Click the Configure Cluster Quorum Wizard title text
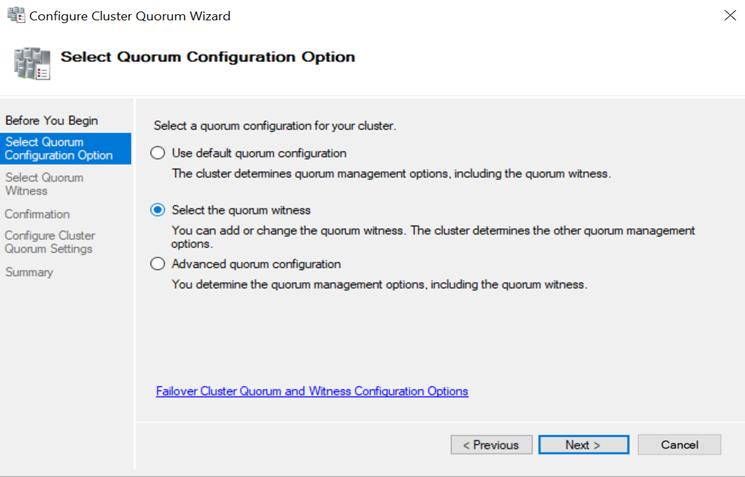 click(x=130, y=16)
